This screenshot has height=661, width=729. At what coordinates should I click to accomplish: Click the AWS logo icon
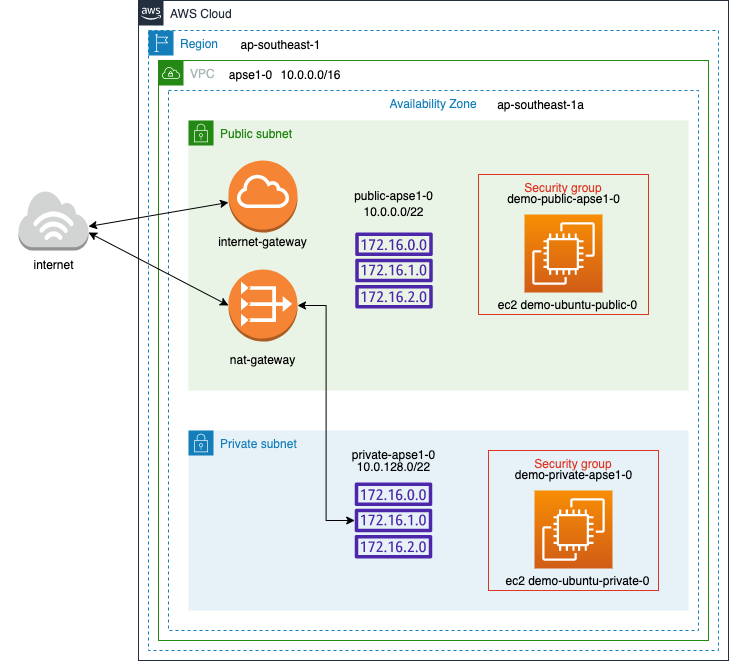(x=151, y=13)
